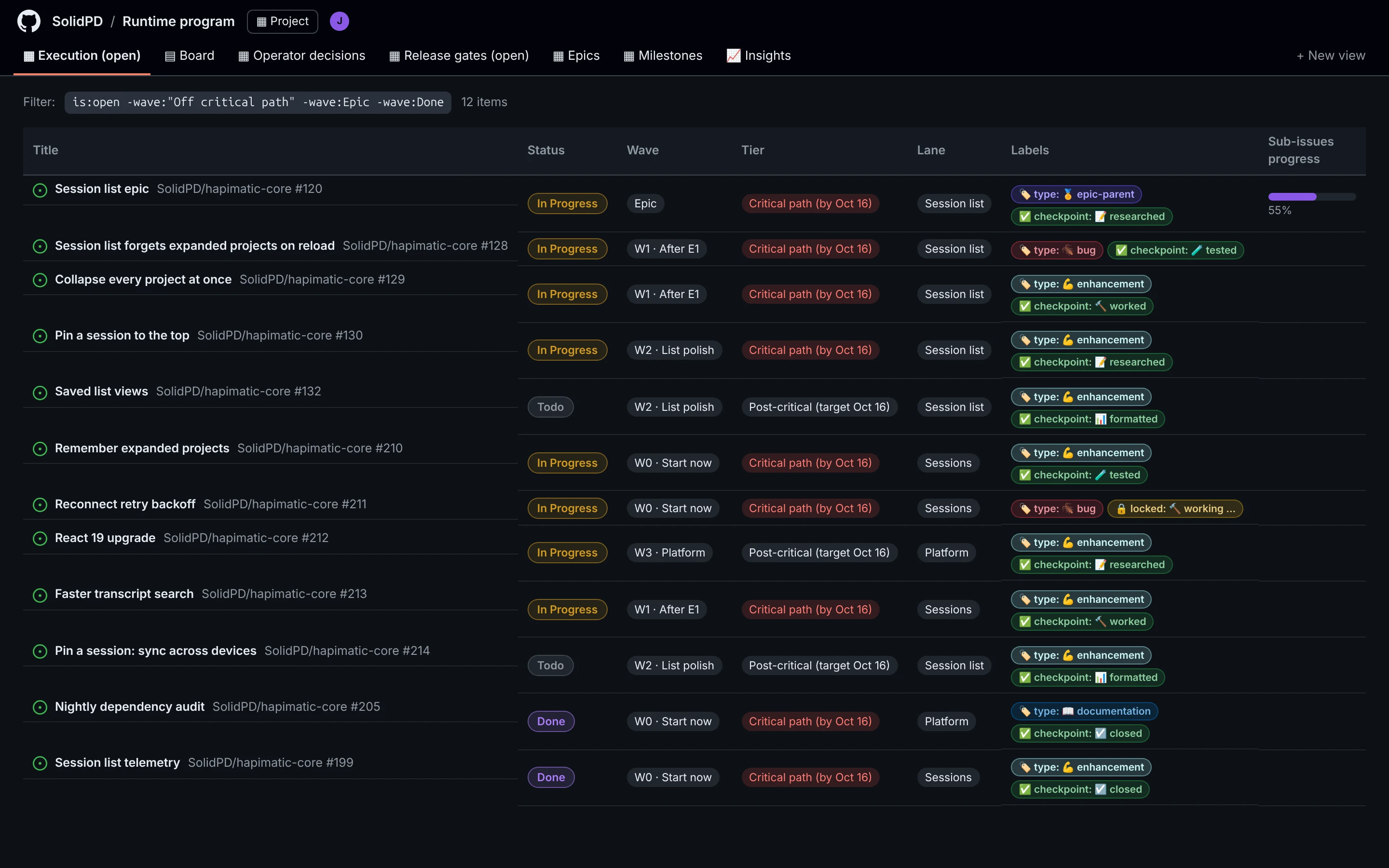Click Platform lane of React 19 upgrade
The image size is (1389, 868).
click(x=946, y=553)
